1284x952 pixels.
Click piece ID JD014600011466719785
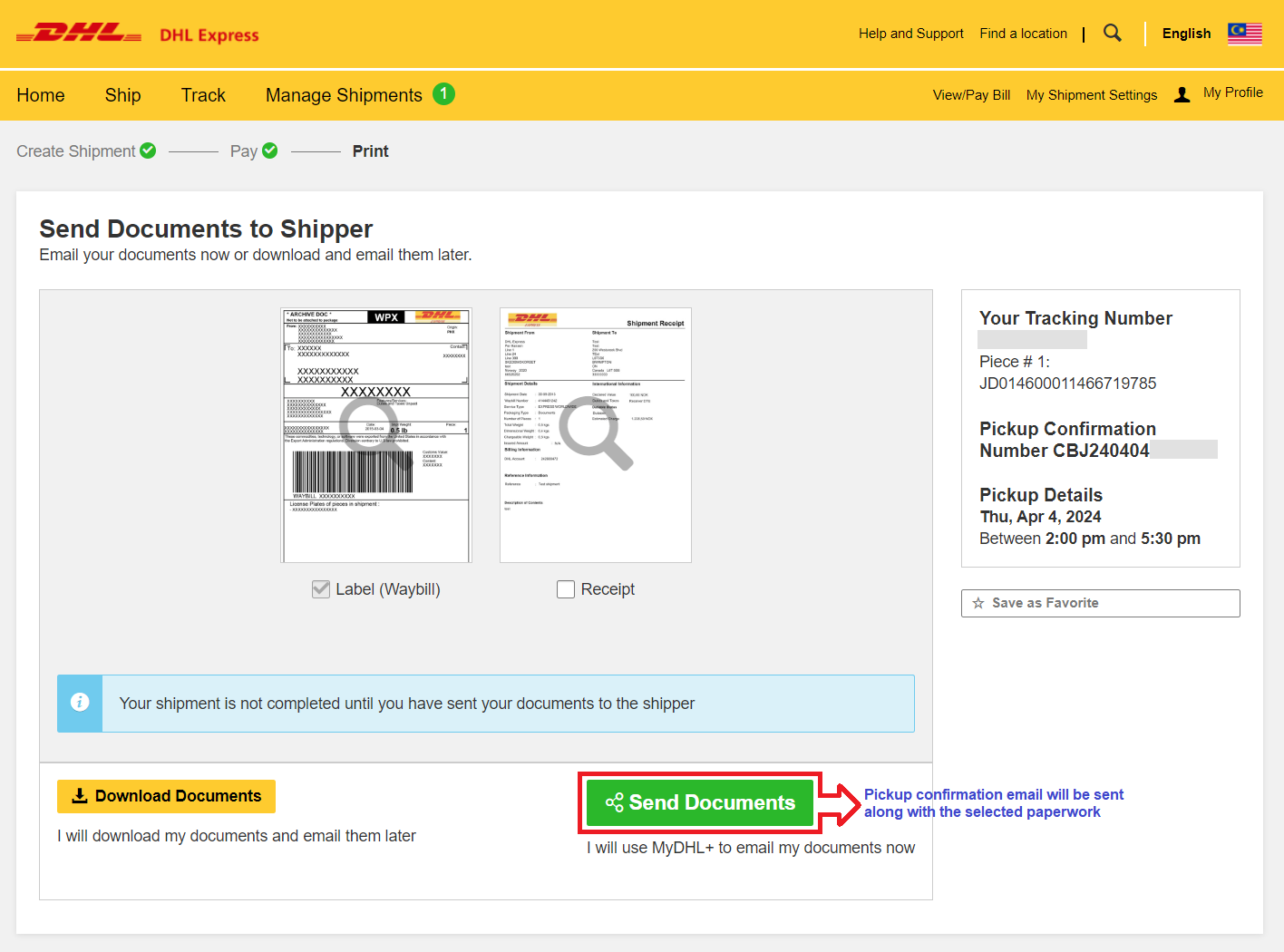(x=1067, y=384)
